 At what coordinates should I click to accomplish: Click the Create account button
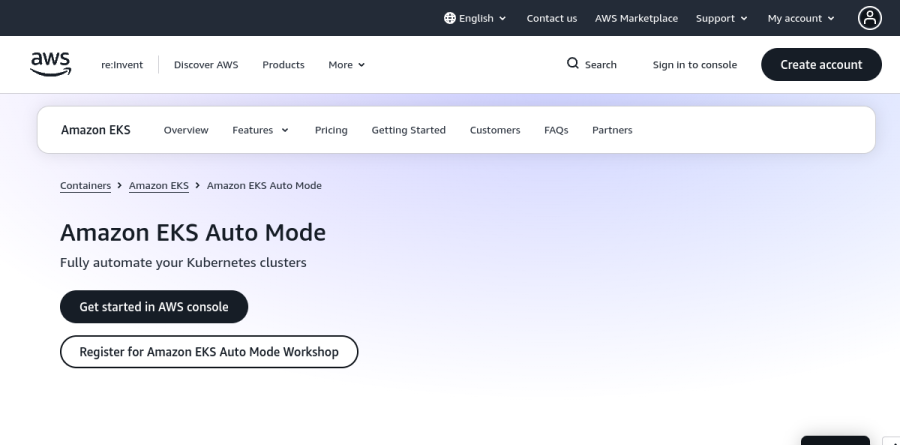[x=821, y=64]
